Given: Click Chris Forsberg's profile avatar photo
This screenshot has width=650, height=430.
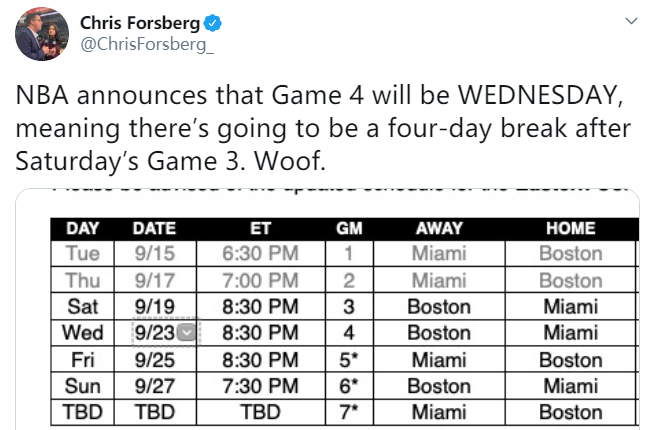Looking at the screenshot, I should 42,35.
